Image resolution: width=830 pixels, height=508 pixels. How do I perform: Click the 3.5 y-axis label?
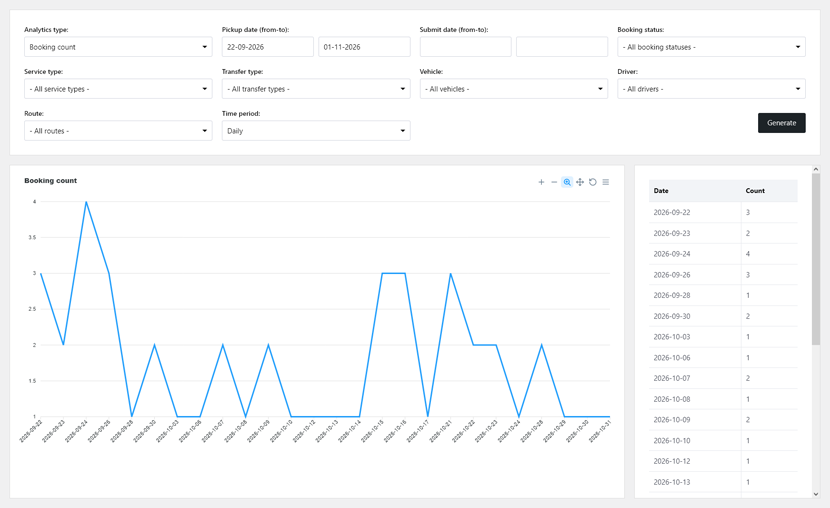coord(33,238)
